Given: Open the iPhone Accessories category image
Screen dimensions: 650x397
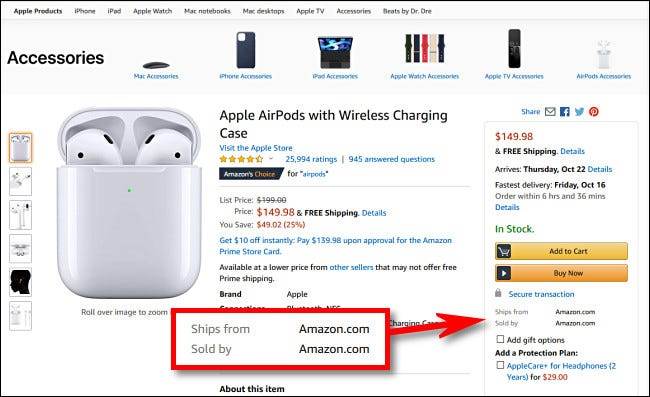Looking at the screenshot, I should [x=246, y=50].
